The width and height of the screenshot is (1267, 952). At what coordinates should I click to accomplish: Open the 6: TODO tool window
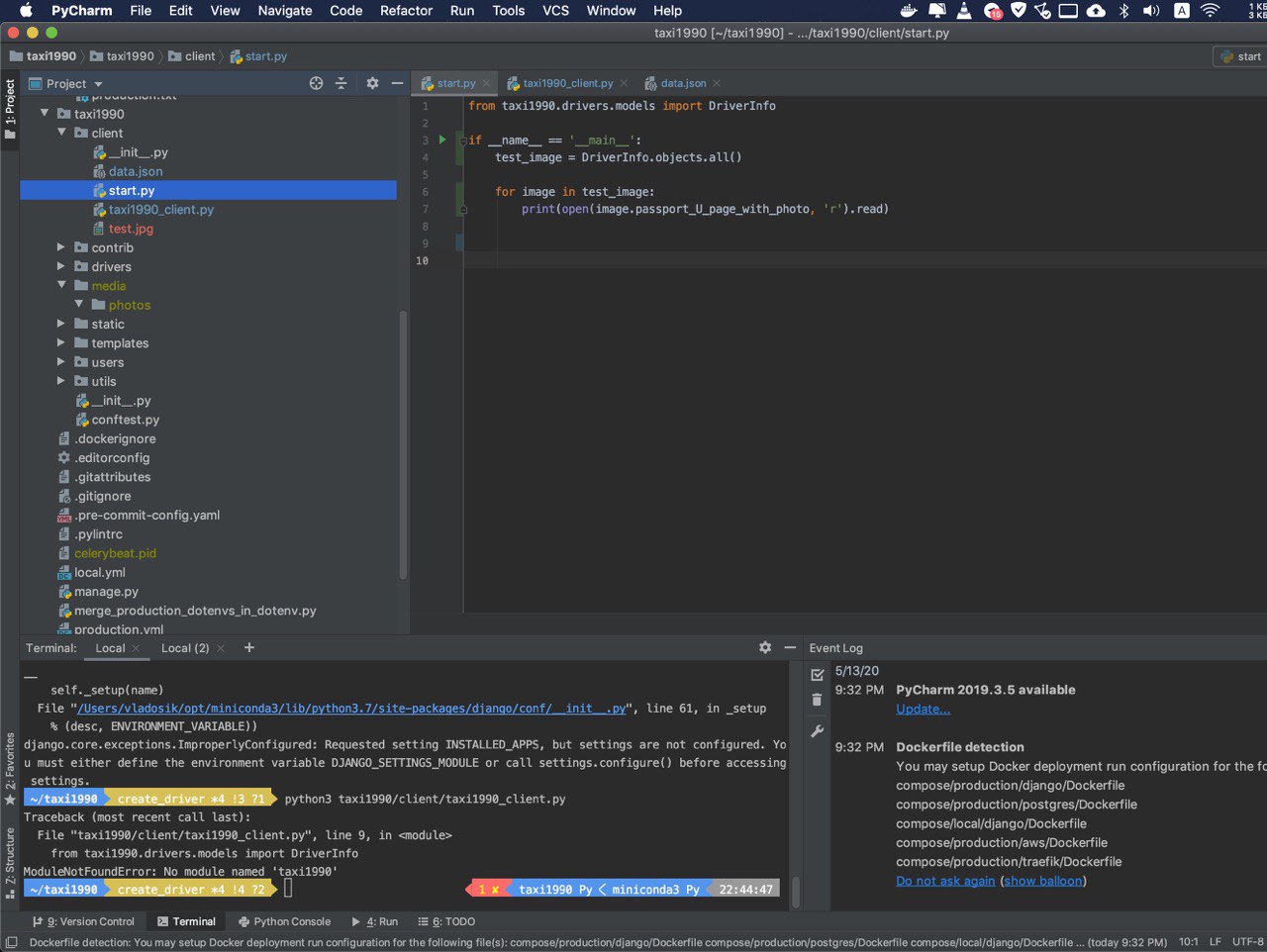[446, 921]
